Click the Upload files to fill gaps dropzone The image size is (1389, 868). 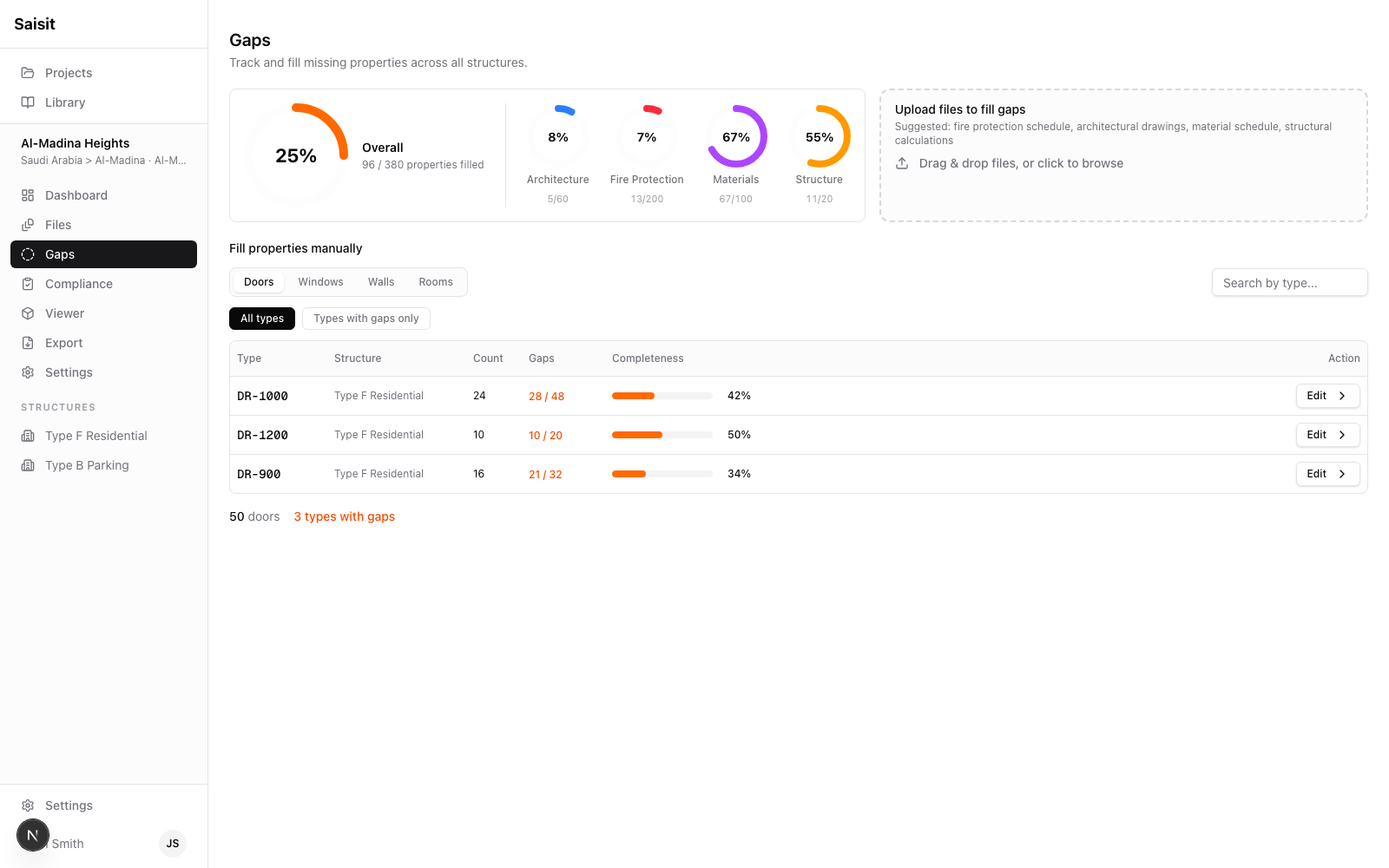pos(1123,155)
